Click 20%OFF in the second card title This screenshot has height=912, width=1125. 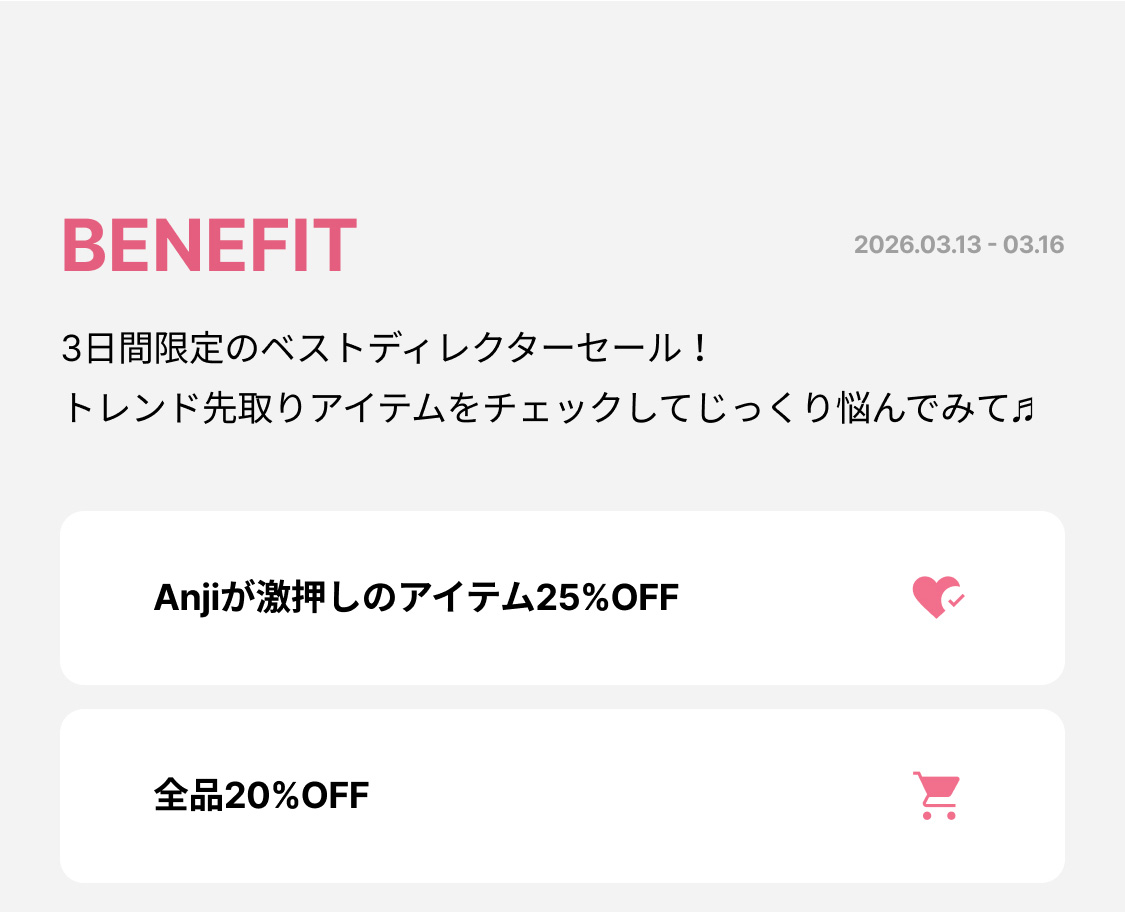(297, 796)
